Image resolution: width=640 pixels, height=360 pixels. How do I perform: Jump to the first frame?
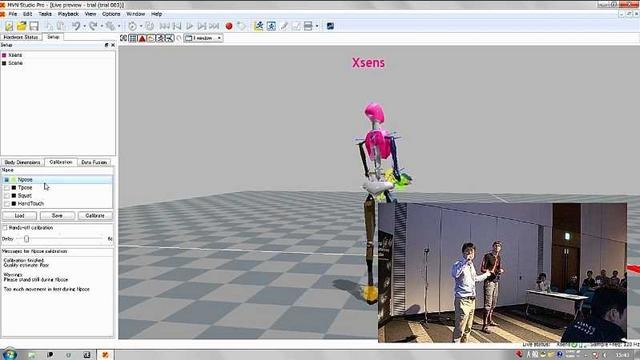click(165, 26)
